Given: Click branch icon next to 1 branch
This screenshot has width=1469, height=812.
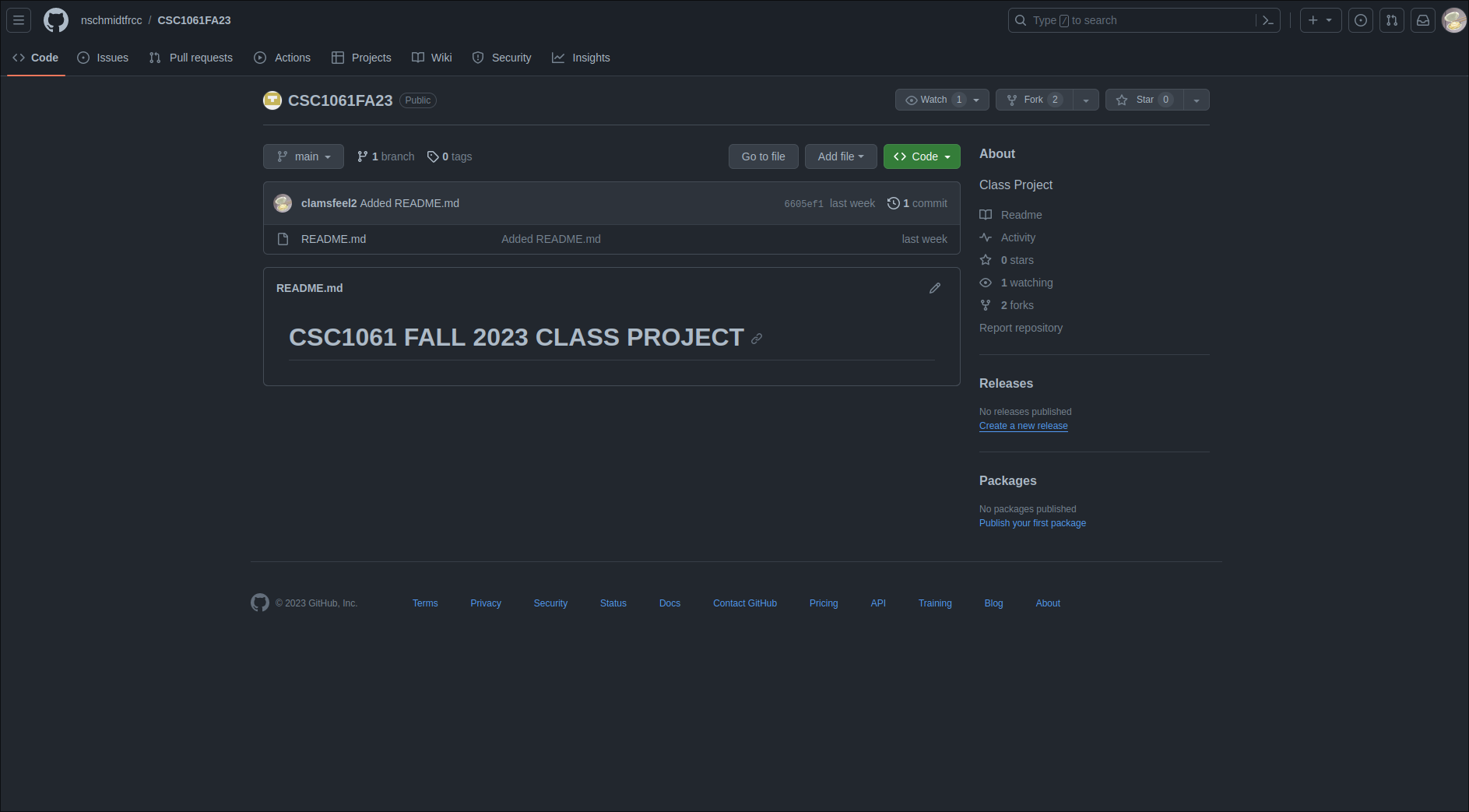Looking at the screenshot, I should 363,156.
